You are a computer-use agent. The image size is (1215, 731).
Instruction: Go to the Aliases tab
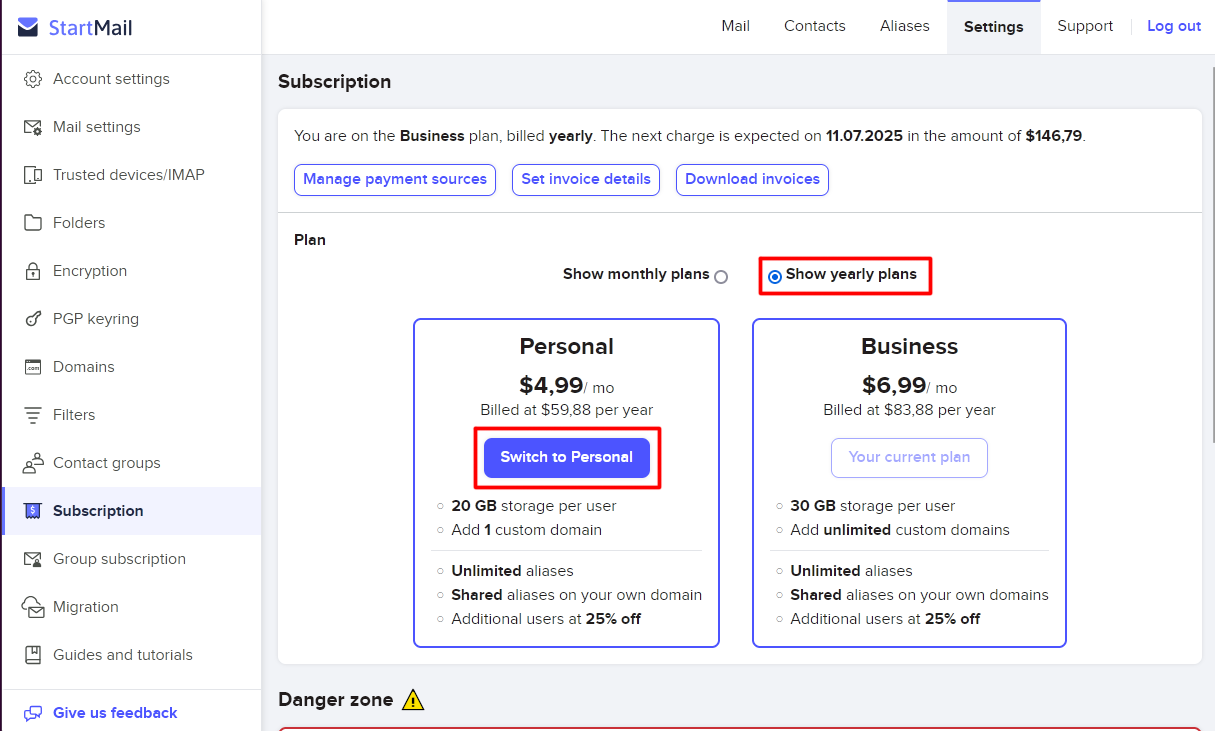coord(905,26)
